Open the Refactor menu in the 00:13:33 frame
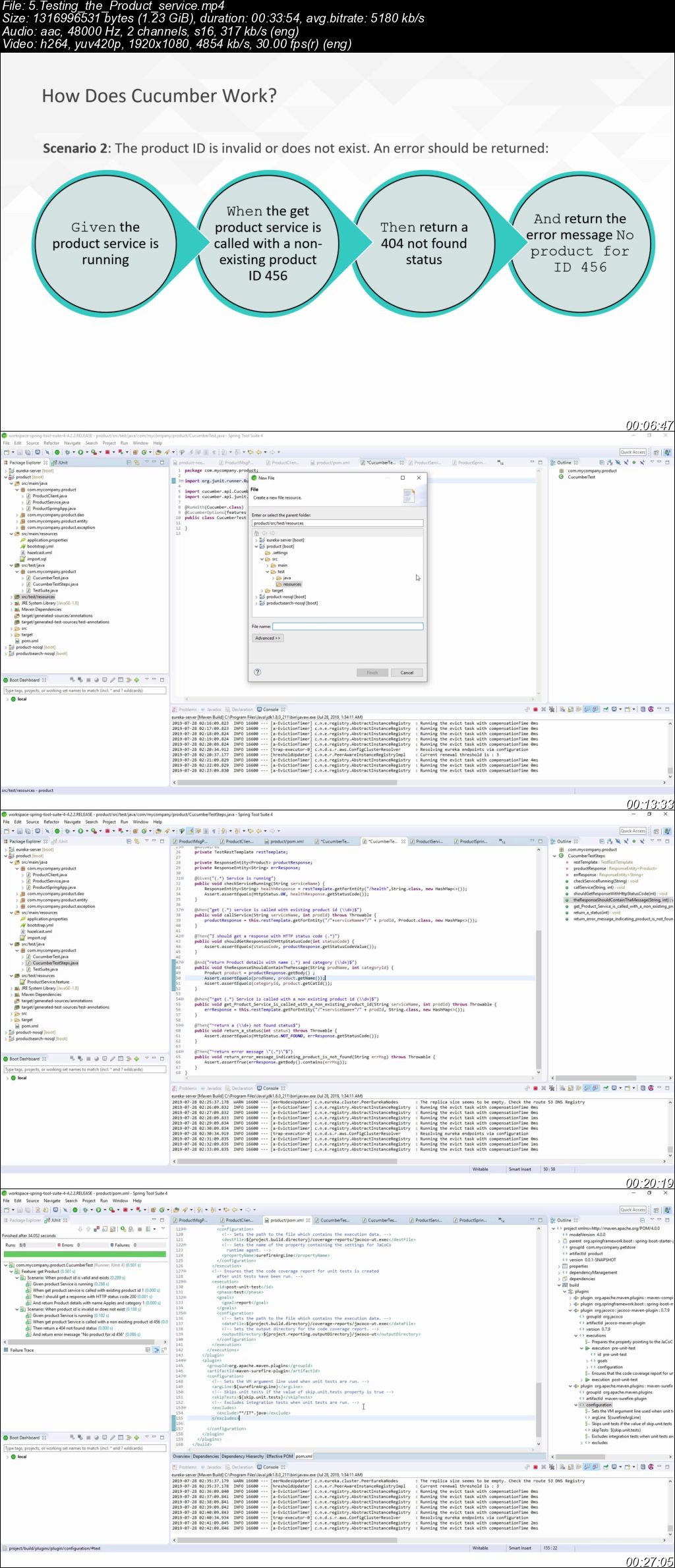Image resolution: width=675 pixels, height=1568 pixels. [51, 443]
